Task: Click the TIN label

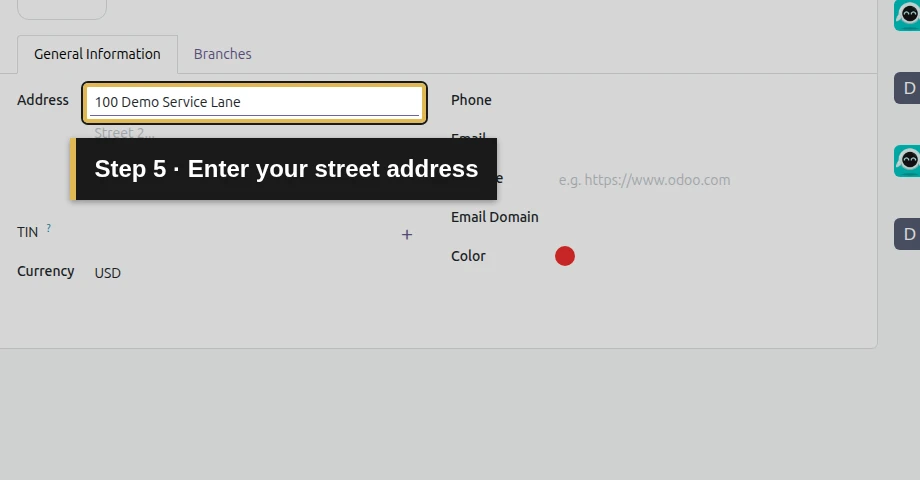Action: click(28, 232)
